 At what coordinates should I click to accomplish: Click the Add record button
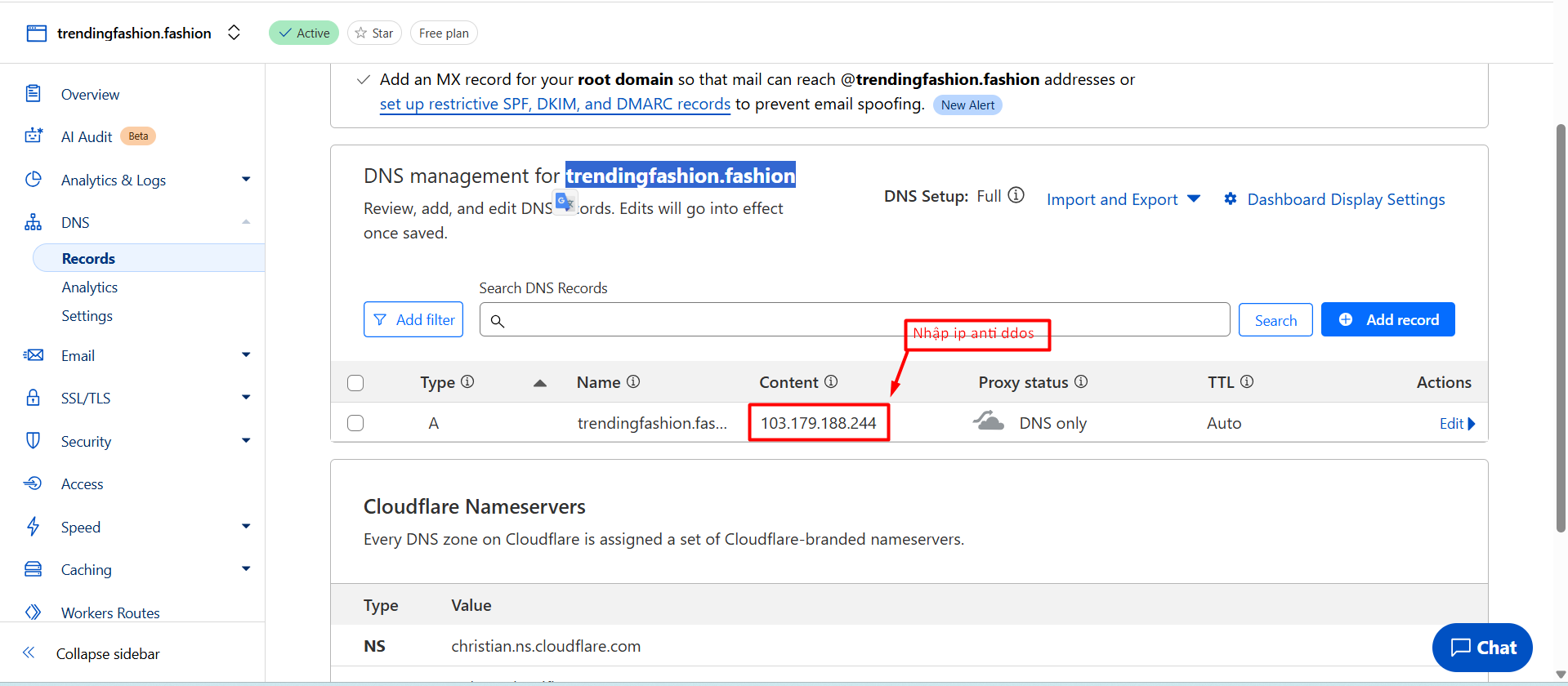pos(1387,319)
